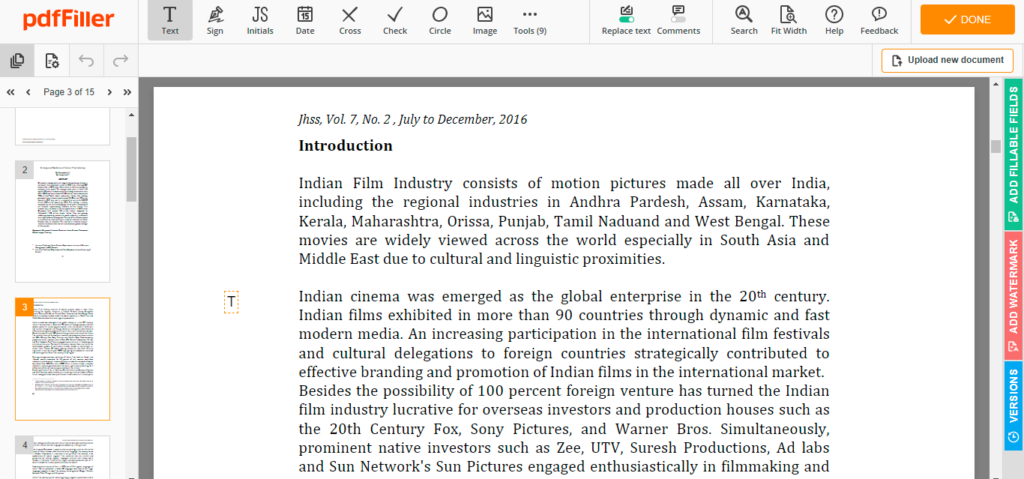1024x479 pixels.
Task: Open page 2 thumbnail
Action: (x=62, y=221)
